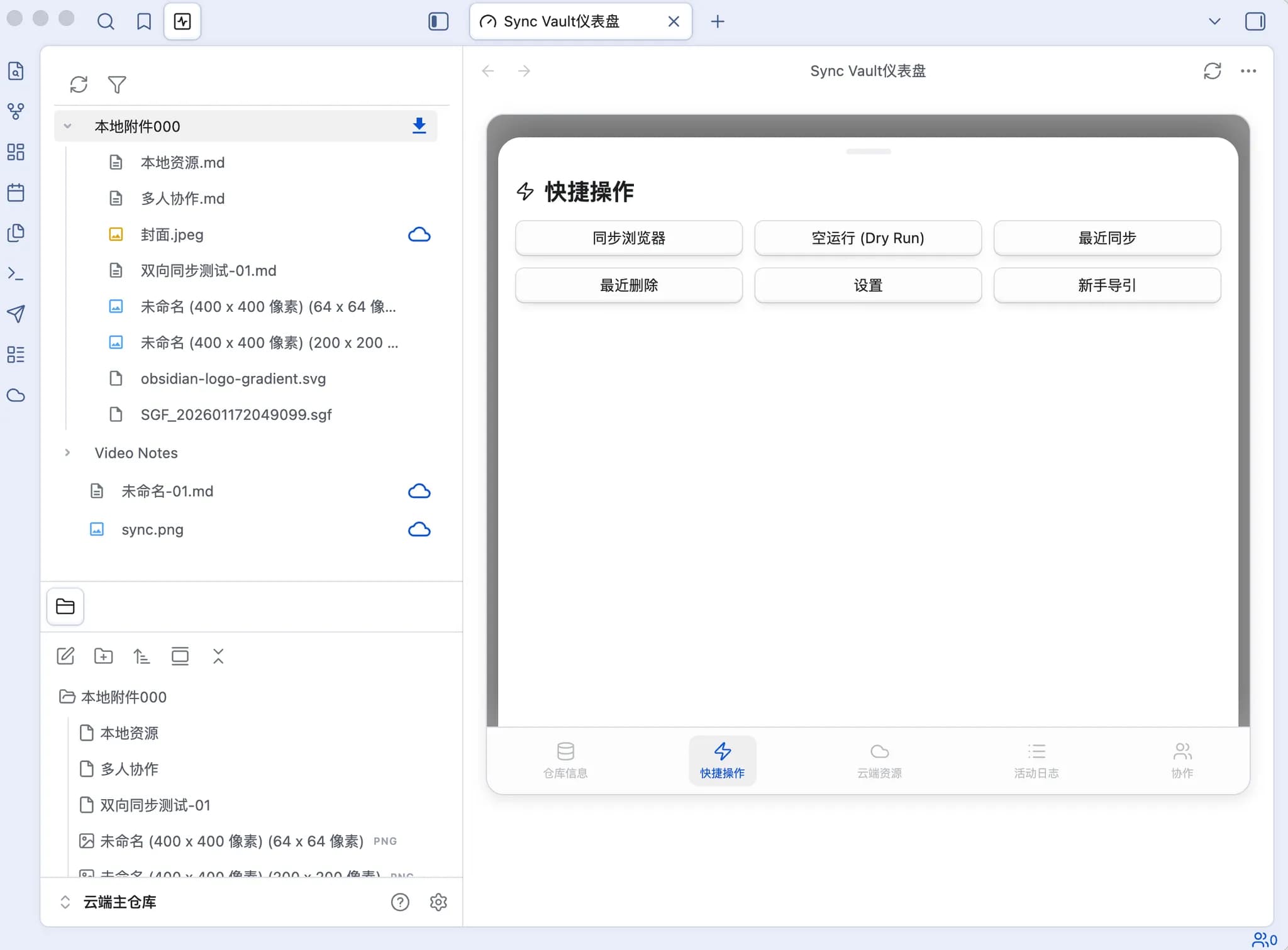Open 双向同步测试-01 note in explorer
The width and height of the screenshot is (1288, 950).
(x=145, y=805)
